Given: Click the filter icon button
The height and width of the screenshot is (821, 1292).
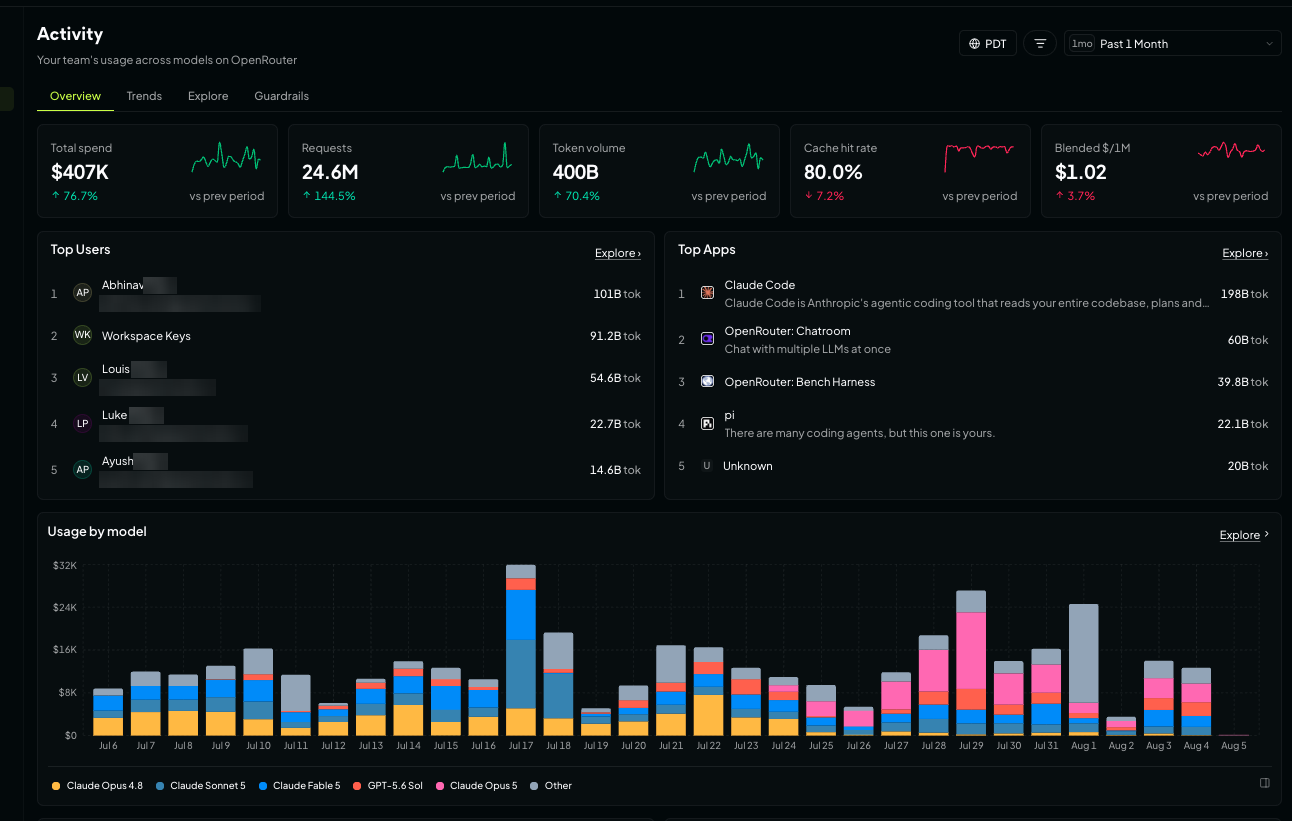Looking at the screenshot, I should [x=1040, y=44].
